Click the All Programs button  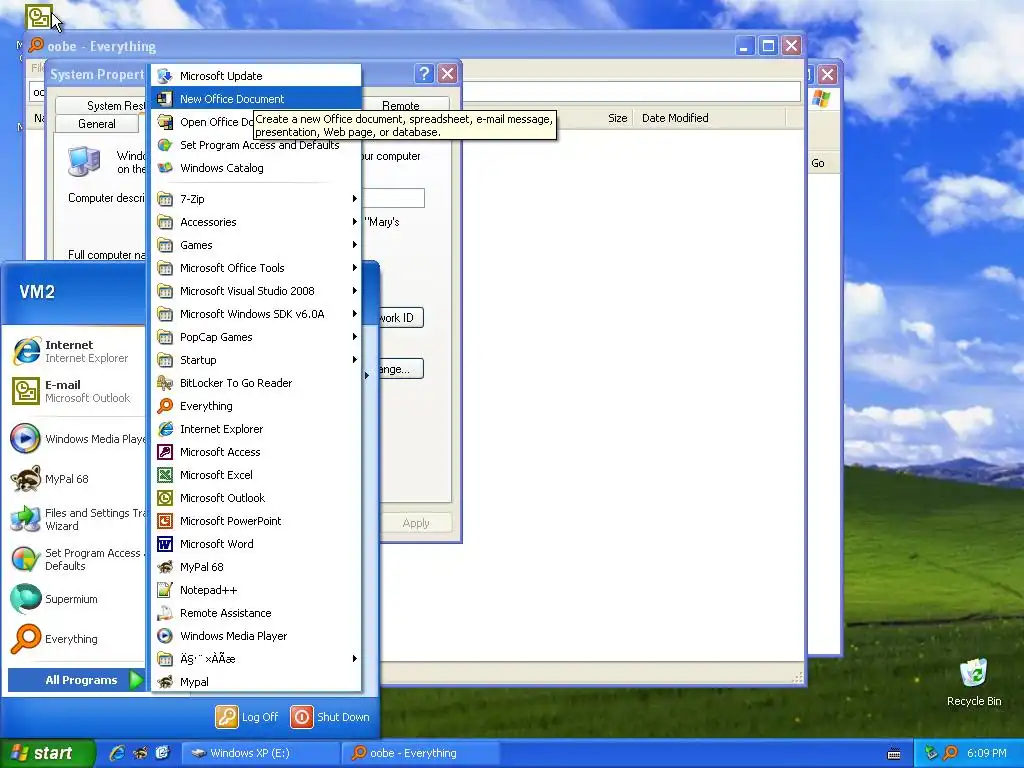76,680
